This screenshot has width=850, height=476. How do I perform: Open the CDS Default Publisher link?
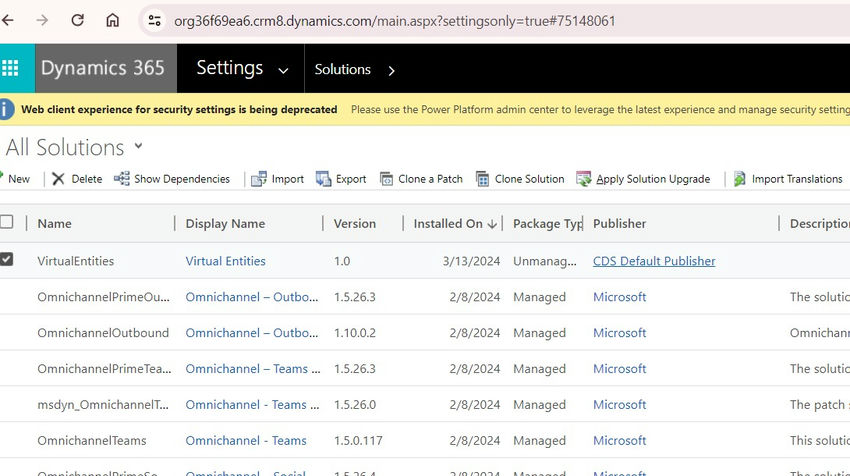pyautogui.click(x=654, y=261)
